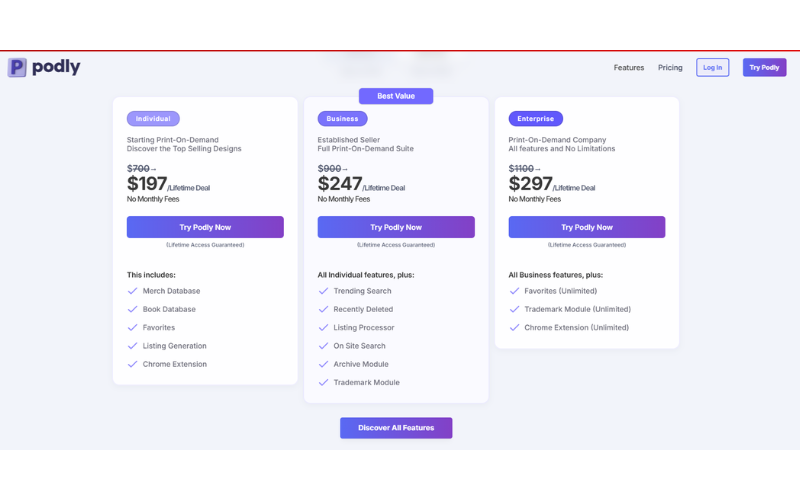Click the checkmark beside Book Database
This screenshot has width=800, height=500.
tap(132, 309)
